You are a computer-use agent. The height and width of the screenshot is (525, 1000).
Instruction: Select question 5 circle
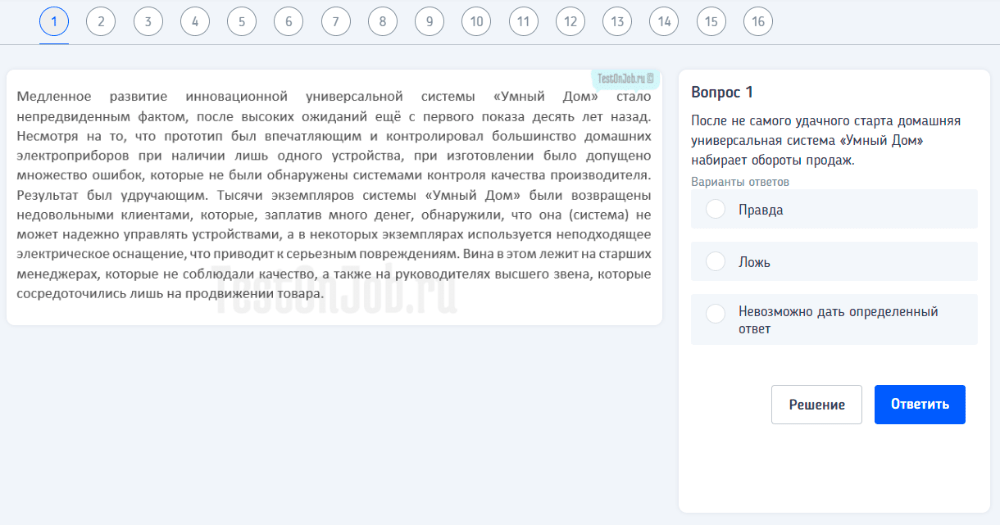(x=242, y=22)
